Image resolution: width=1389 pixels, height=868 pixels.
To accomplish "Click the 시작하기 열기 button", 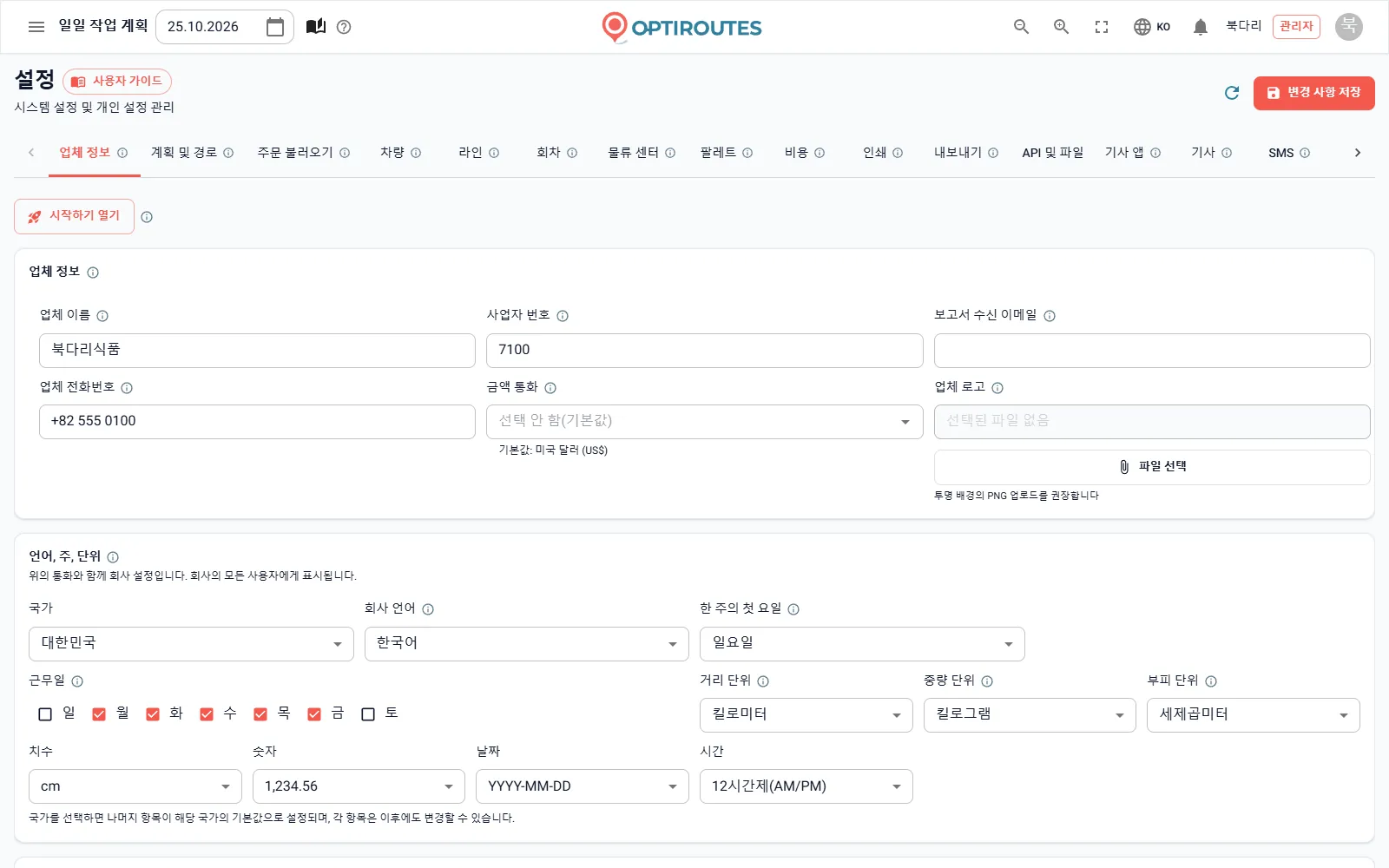I will (x=74, y=216).
